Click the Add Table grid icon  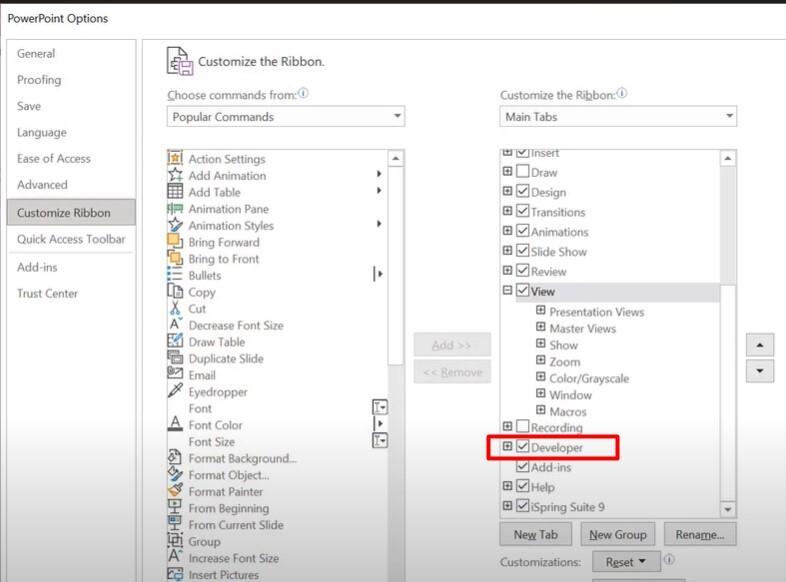click(x=175, y=191)
